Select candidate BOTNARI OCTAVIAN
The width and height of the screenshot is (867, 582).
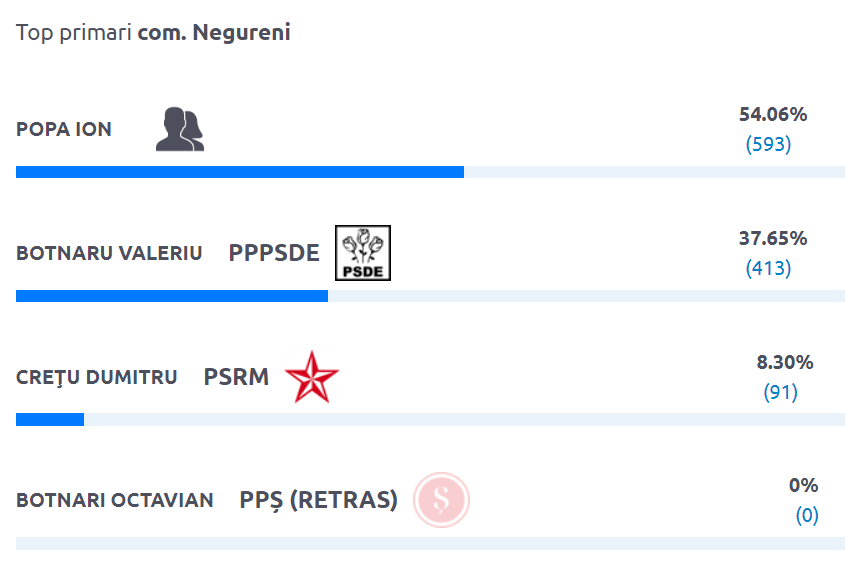click(x=114, y=500)
